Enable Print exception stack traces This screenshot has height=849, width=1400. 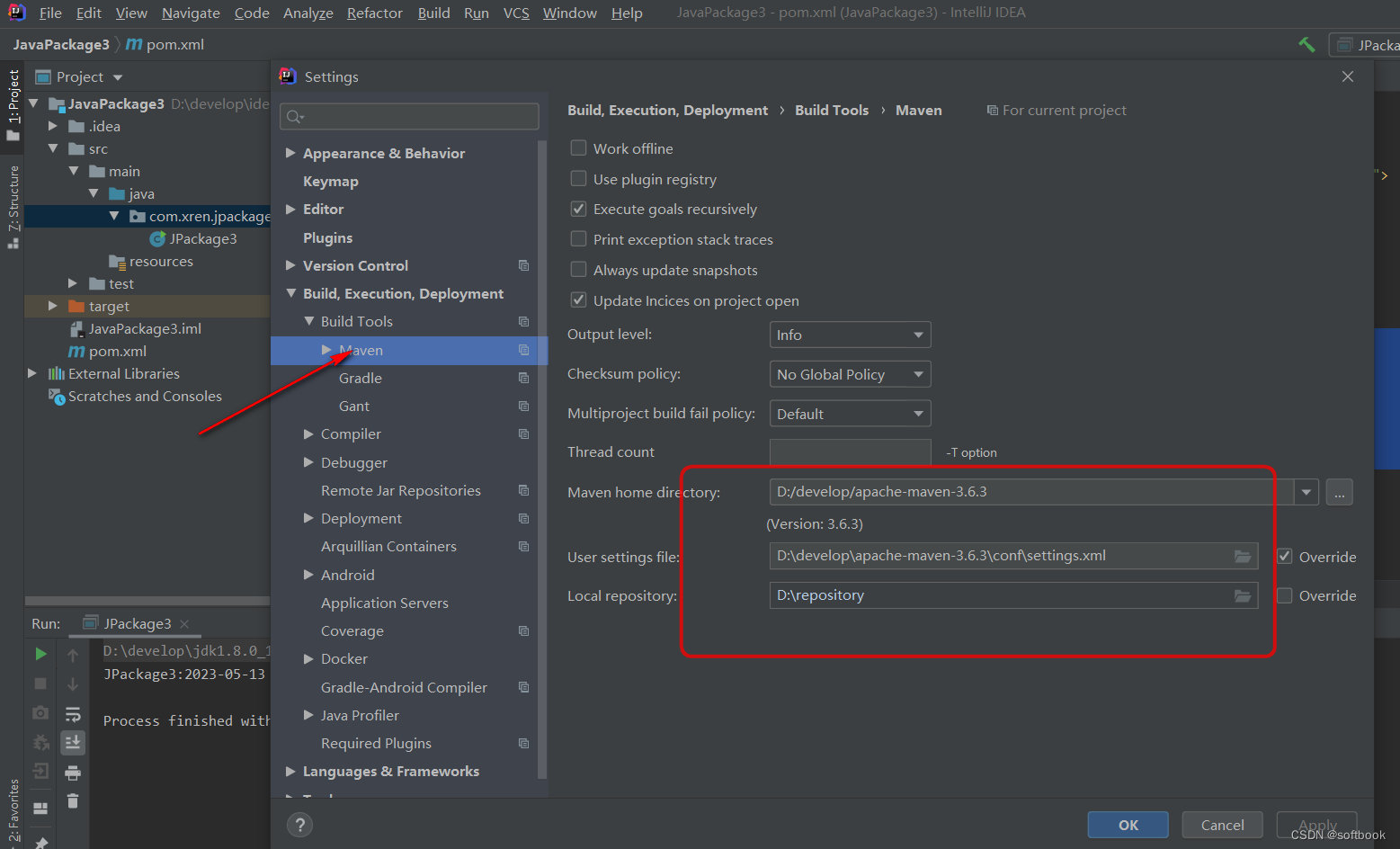coord(578,239)
